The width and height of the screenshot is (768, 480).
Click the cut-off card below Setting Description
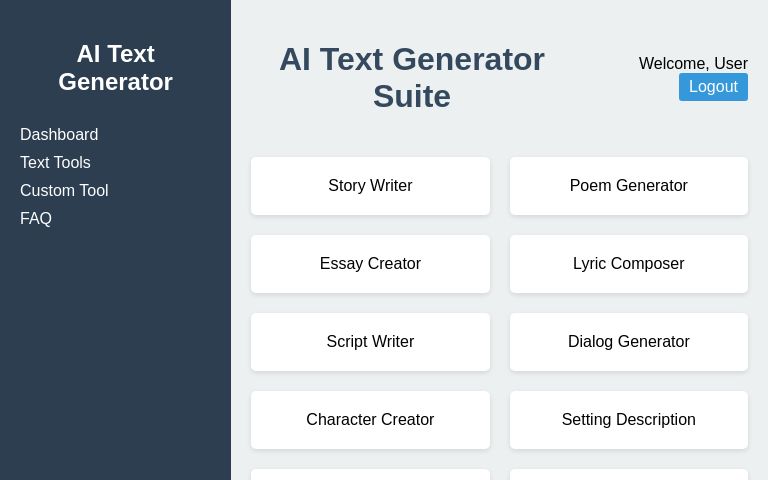628,475
